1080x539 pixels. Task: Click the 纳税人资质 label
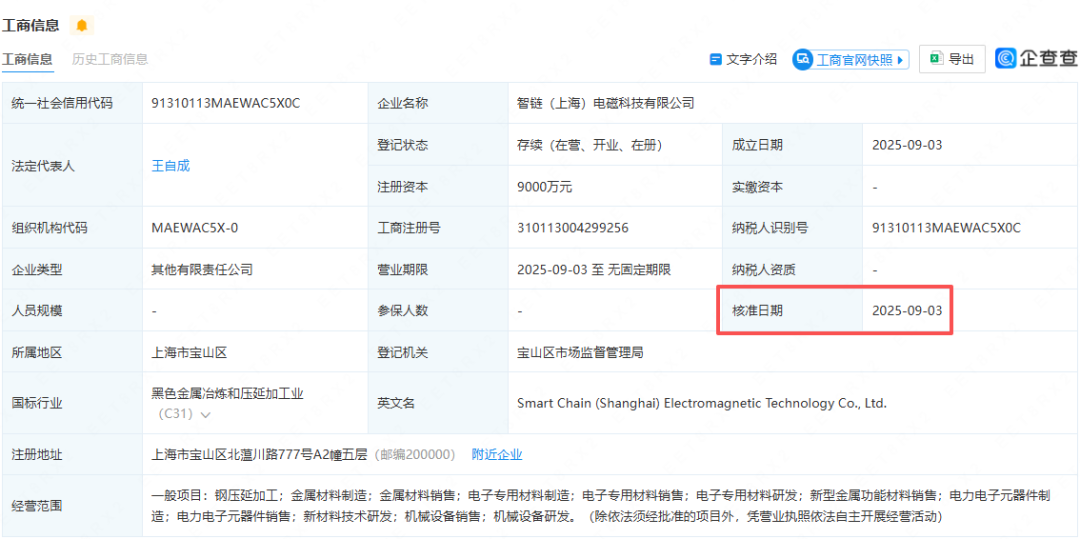(763, 269)
